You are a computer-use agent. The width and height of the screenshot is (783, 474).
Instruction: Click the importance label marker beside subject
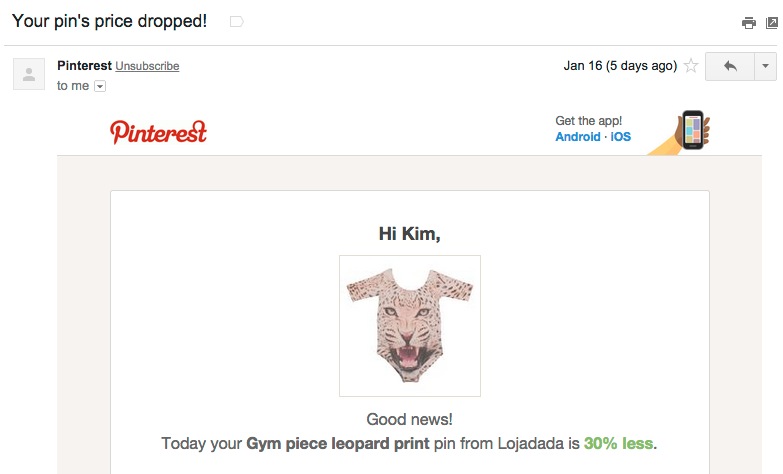236,21
